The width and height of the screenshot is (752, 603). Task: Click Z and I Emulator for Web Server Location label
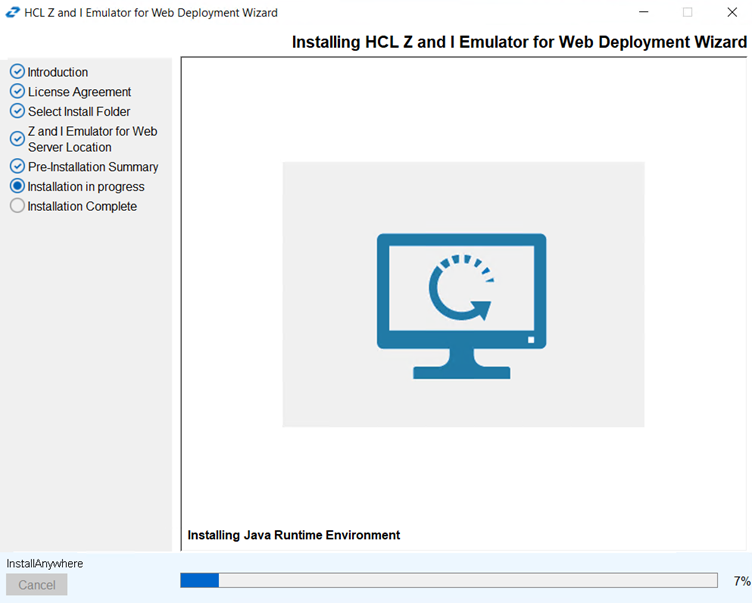click(92, 139)
